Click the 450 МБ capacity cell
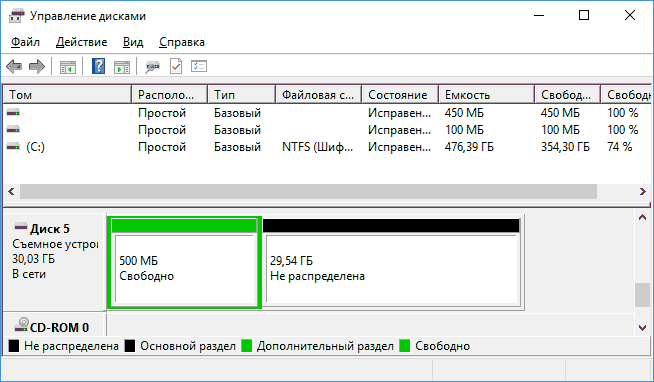 (464, 113)
